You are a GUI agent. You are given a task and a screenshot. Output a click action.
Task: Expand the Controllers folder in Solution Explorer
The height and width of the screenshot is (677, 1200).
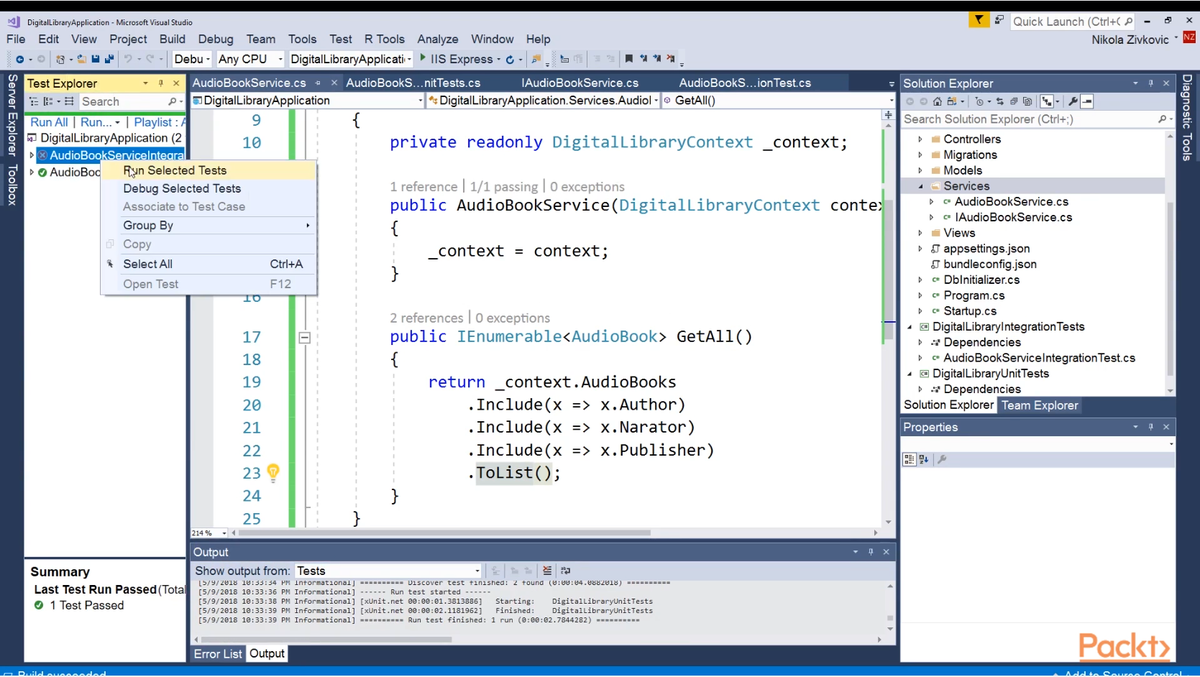point(921,139)
